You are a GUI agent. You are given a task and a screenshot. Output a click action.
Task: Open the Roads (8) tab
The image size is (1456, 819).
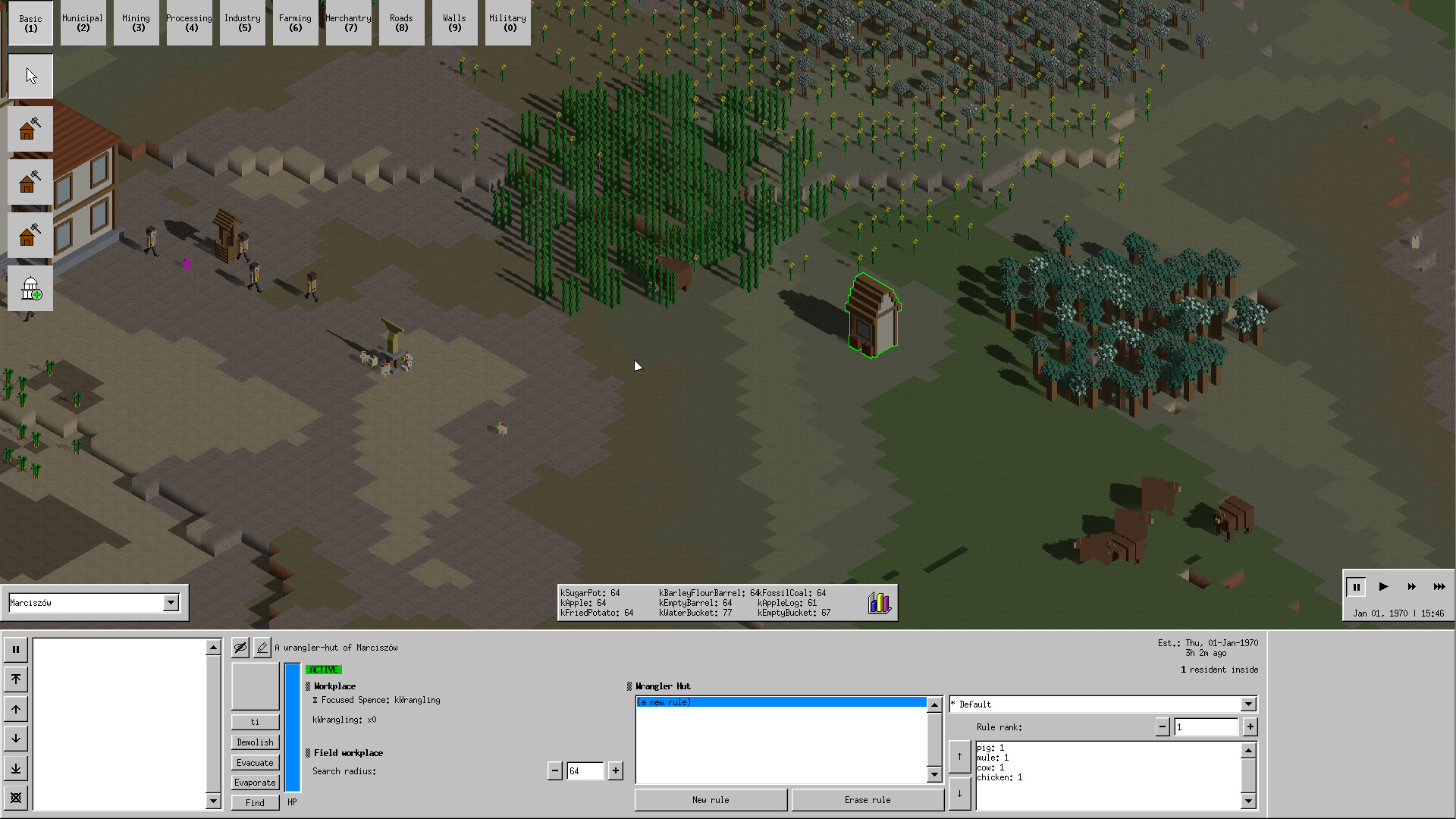pyautogui.click(x=402, y=23)
